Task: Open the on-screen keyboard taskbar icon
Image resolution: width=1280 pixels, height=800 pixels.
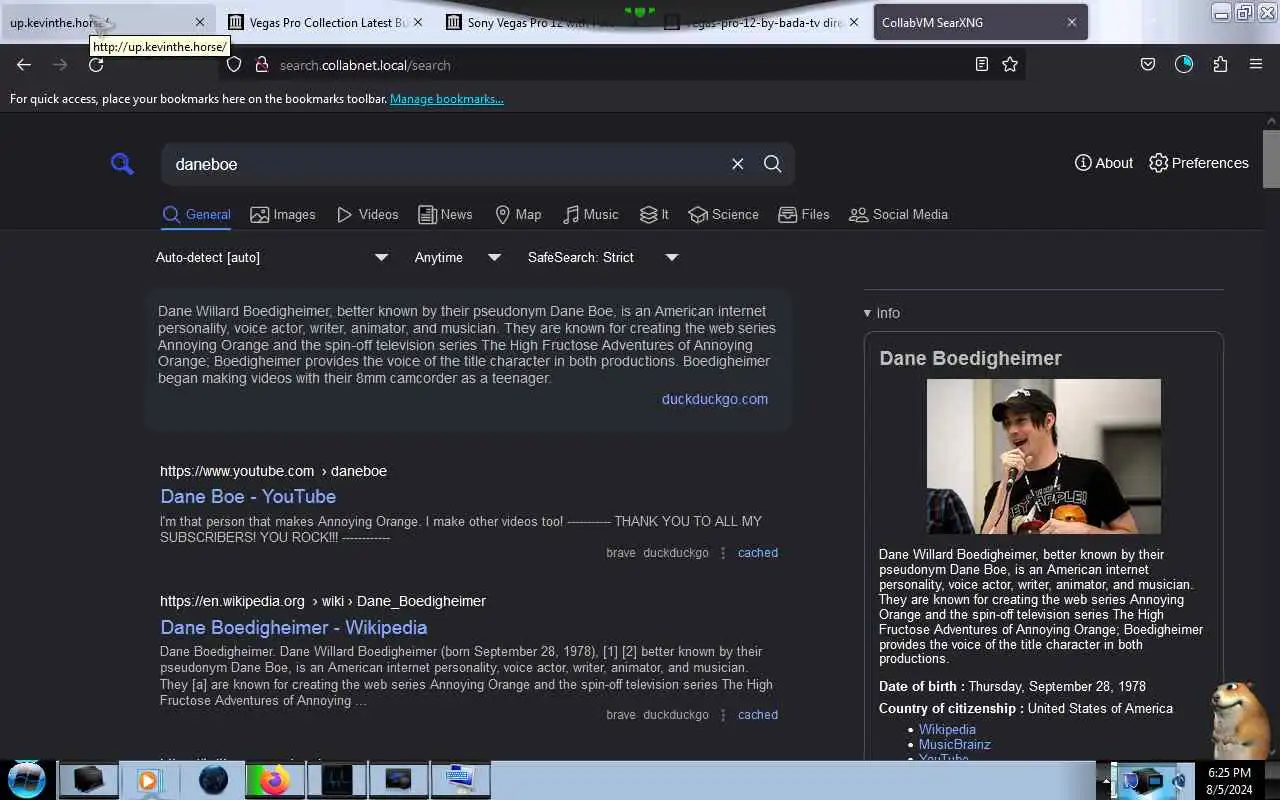Action: pyautogui.click(x=460, y=780)
